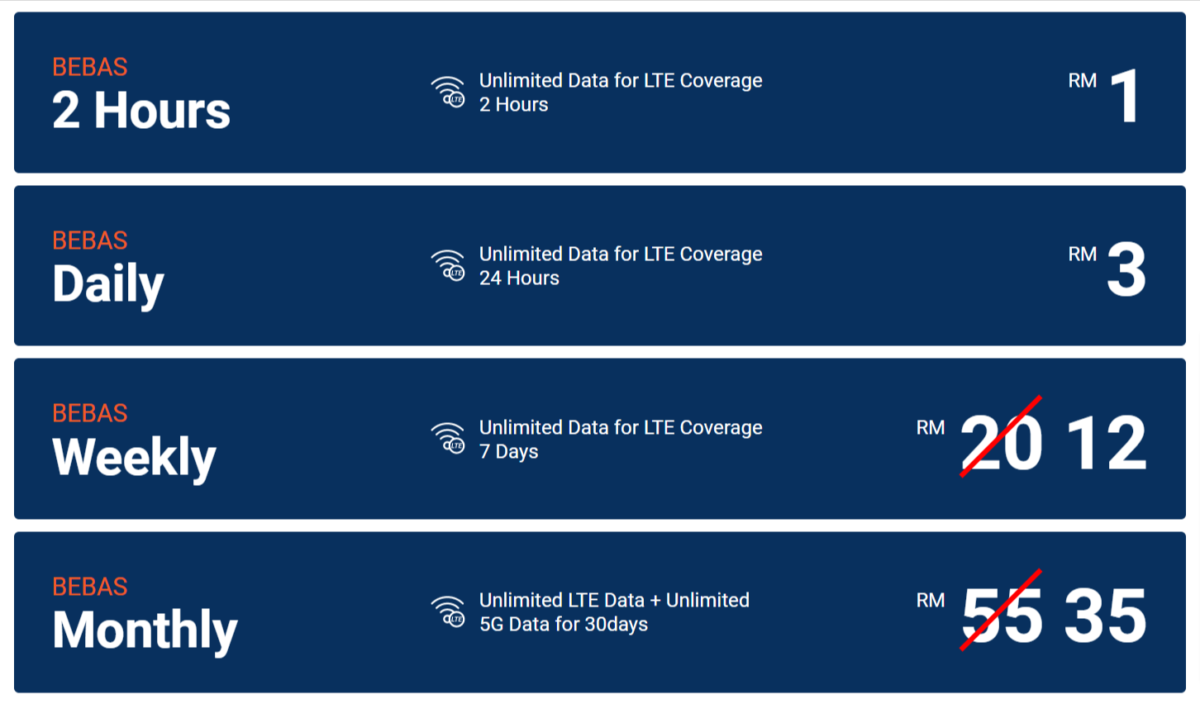Select the "2 Hours" plan title
The height and width of the screenshot is (704, 1200).
141,111
